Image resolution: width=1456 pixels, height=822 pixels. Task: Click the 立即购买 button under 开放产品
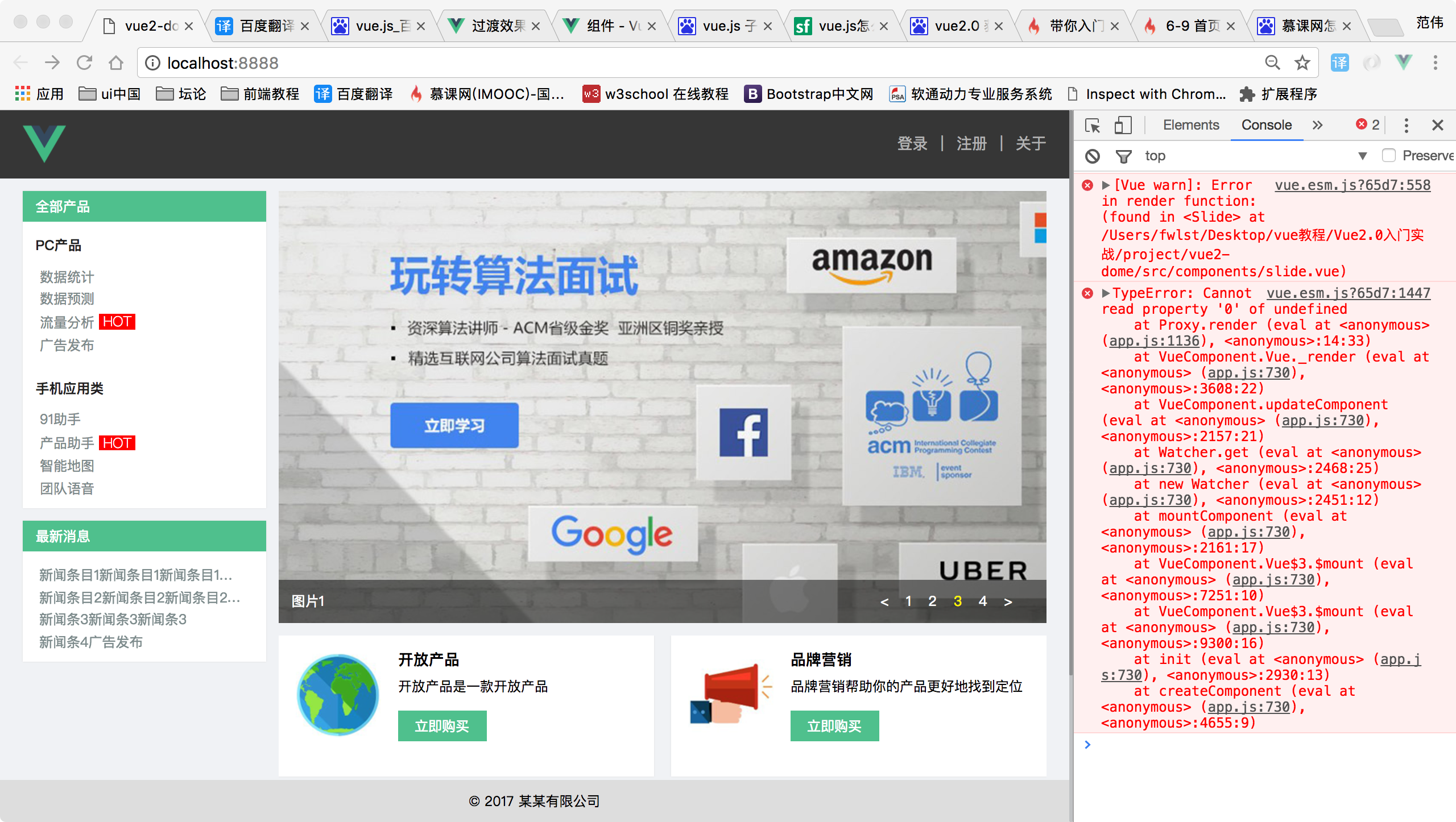(442, 726)
